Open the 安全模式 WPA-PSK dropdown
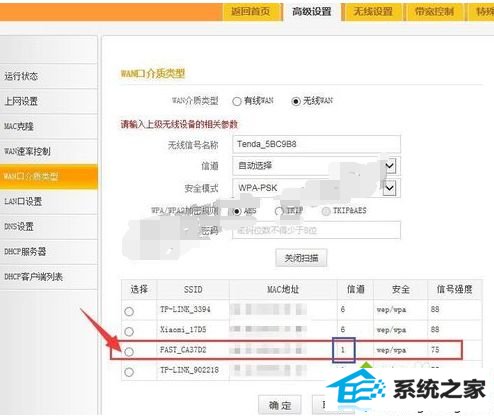494x416 pixels. [x=316, y=188]
